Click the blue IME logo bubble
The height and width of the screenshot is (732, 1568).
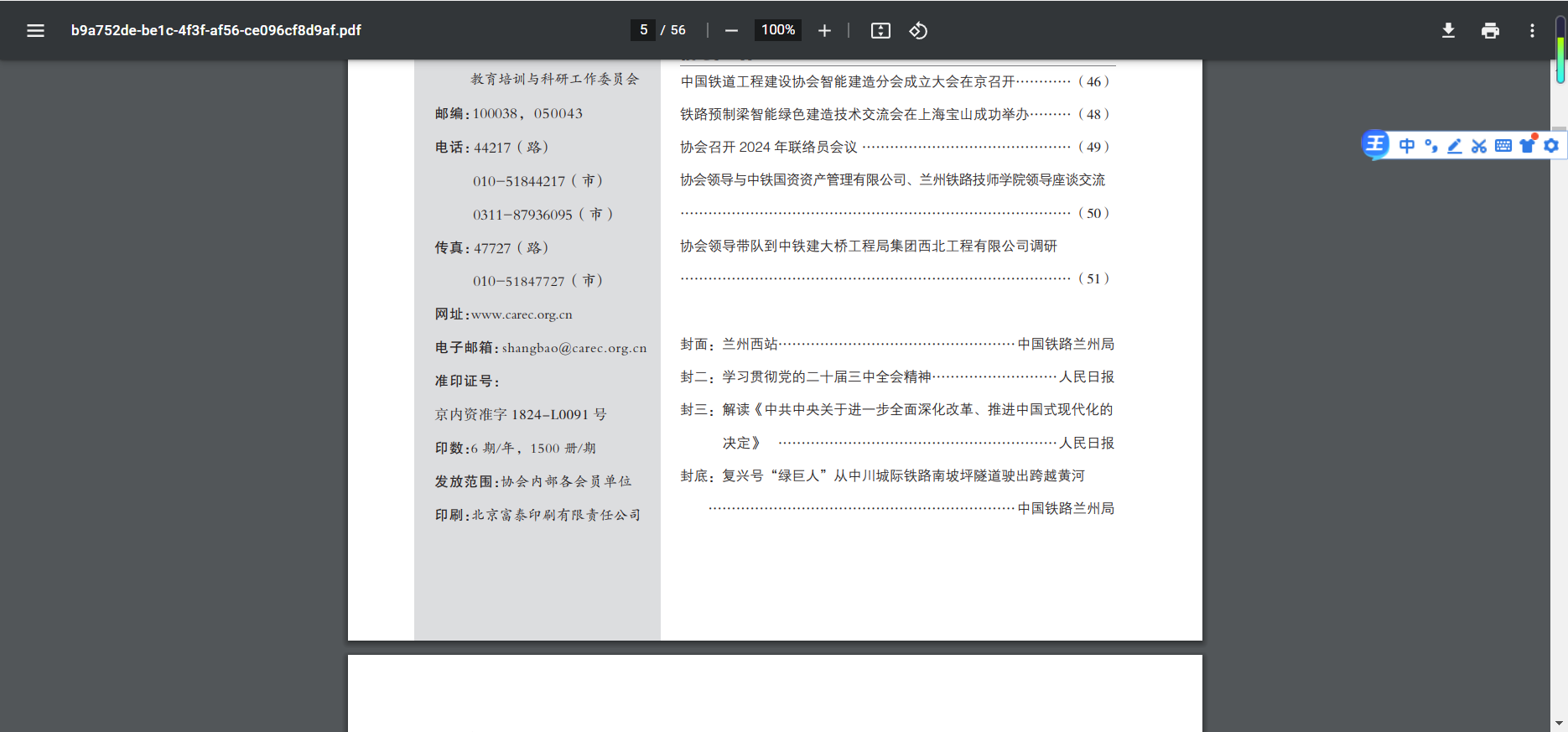1376,145
